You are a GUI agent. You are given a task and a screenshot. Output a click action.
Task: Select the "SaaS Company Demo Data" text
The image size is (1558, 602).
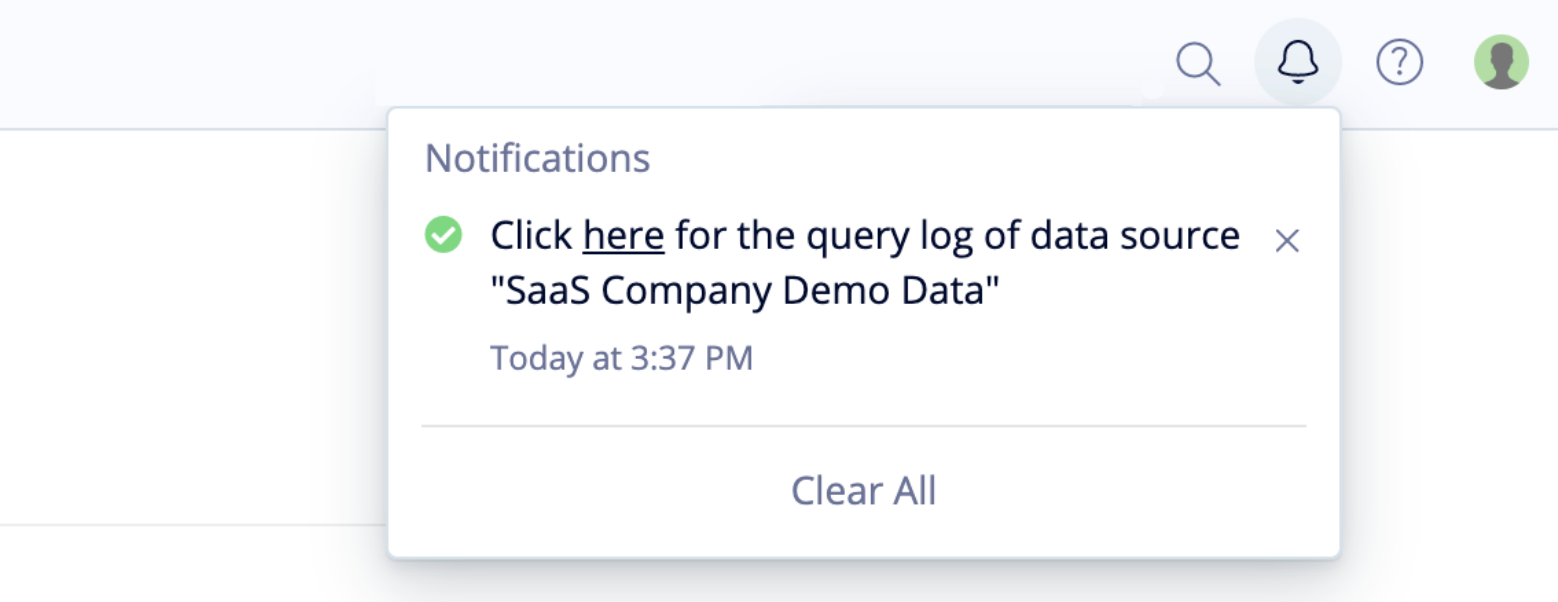[745, 293]
